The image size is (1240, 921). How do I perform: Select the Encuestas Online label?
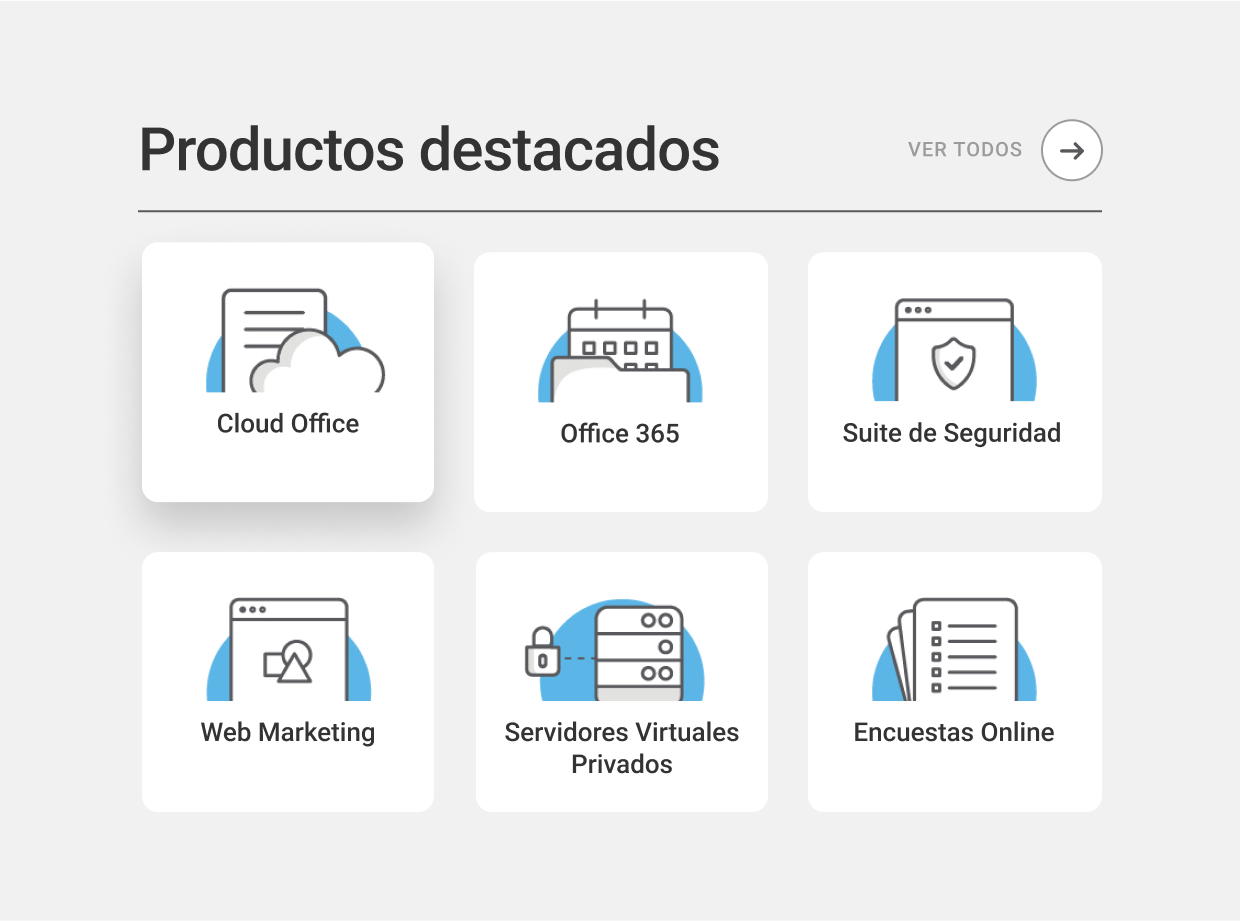[x=954, y=733]
